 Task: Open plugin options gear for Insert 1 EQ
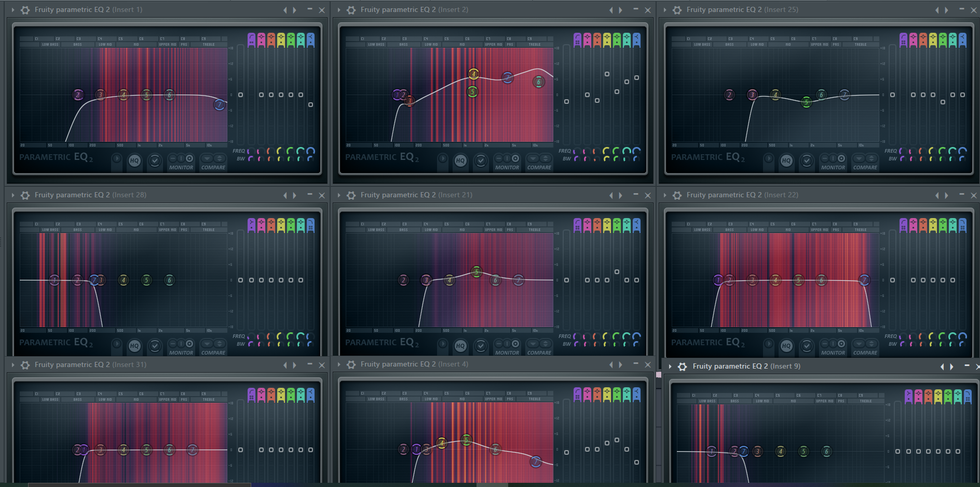point(25,10)
